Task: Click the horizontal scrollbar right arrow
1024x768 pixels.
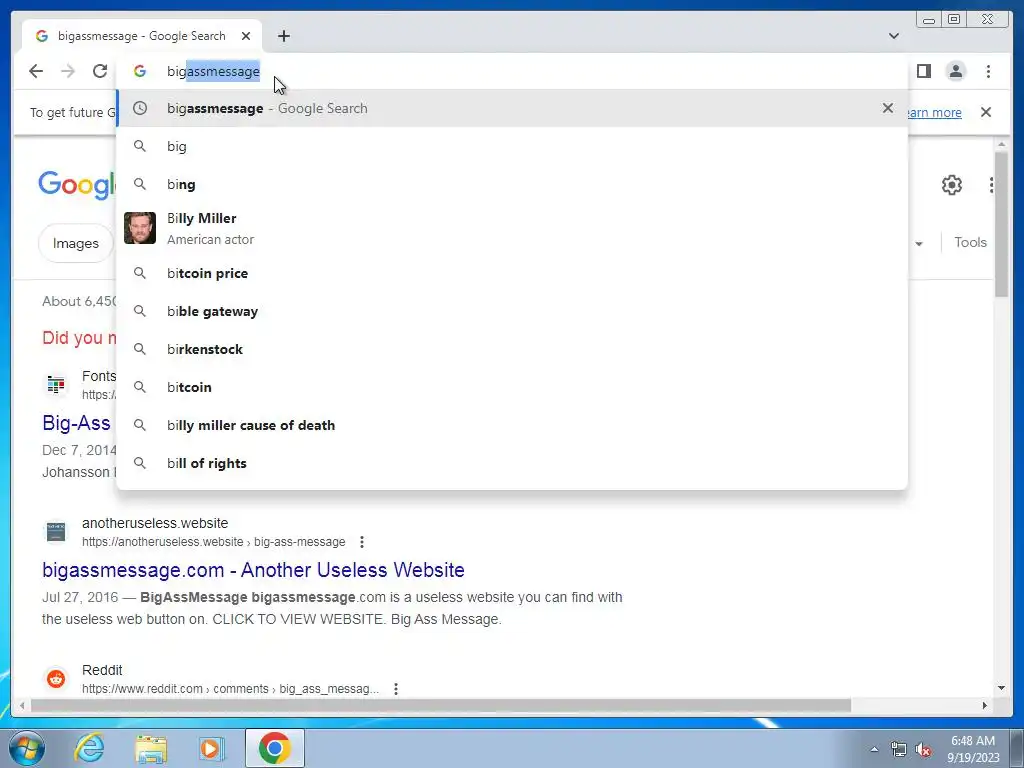Action: click(x=985, y=705)
